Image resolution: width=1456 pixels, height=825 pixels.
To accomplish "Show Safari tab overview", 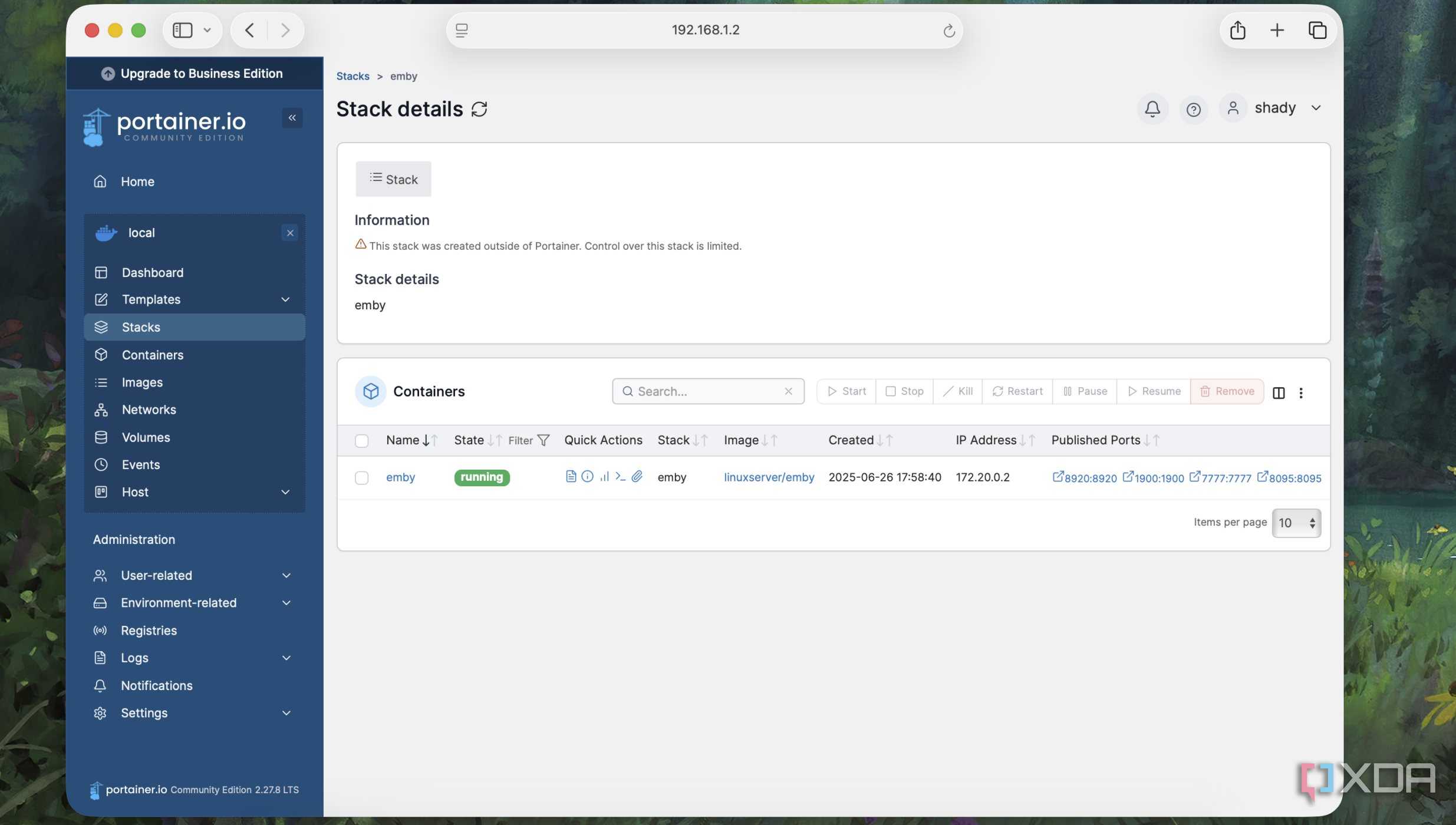I will [x=1317, y=29].
